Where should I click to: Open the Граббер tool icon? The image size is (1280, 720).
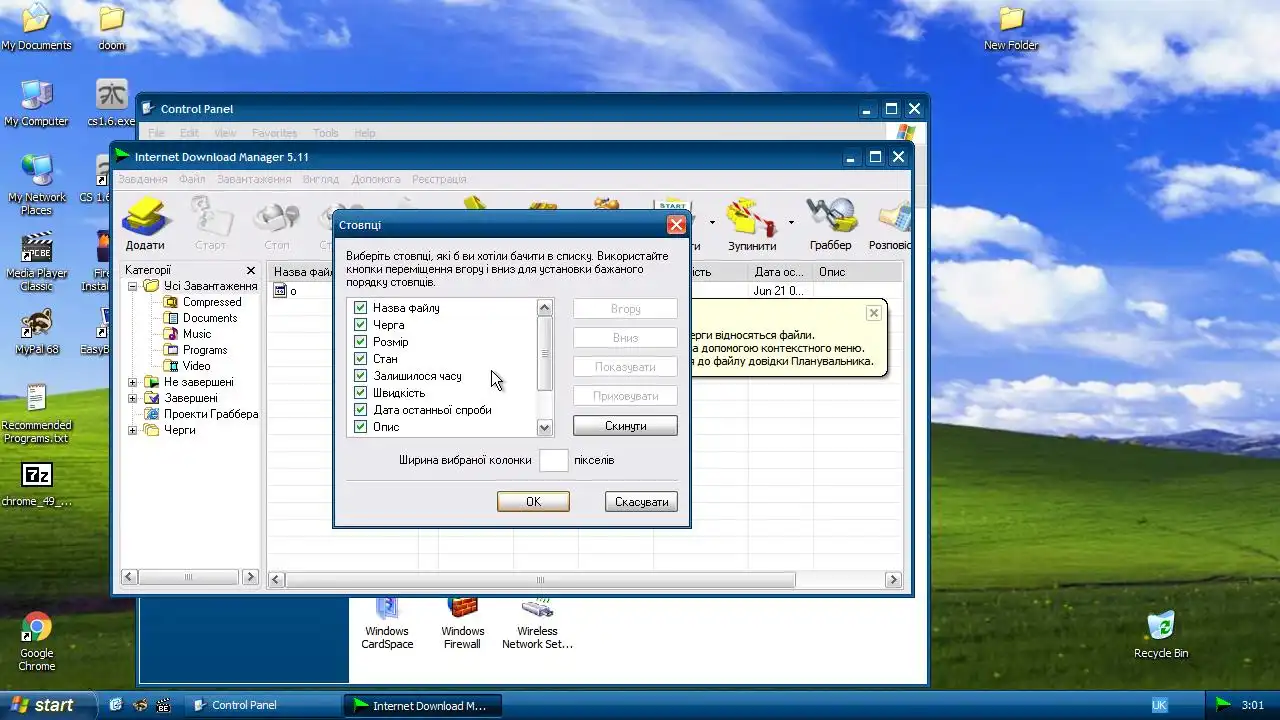(x=831, y=224)
